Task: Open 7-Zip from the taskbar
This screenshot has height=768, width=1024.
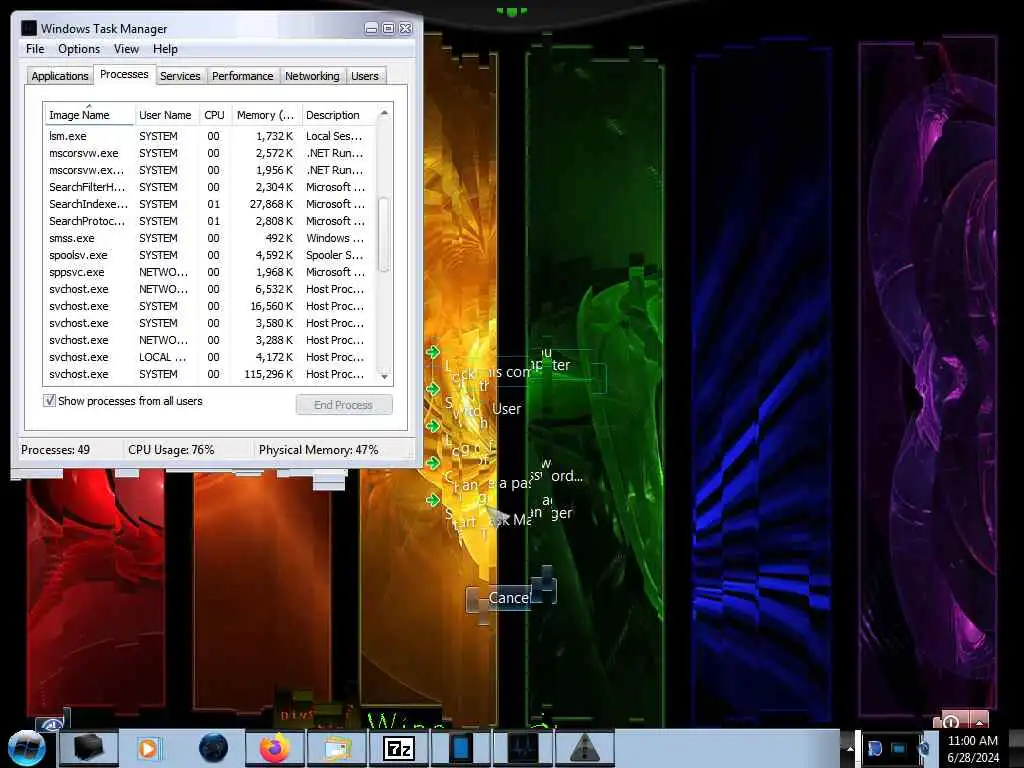Action: (399, 748)
